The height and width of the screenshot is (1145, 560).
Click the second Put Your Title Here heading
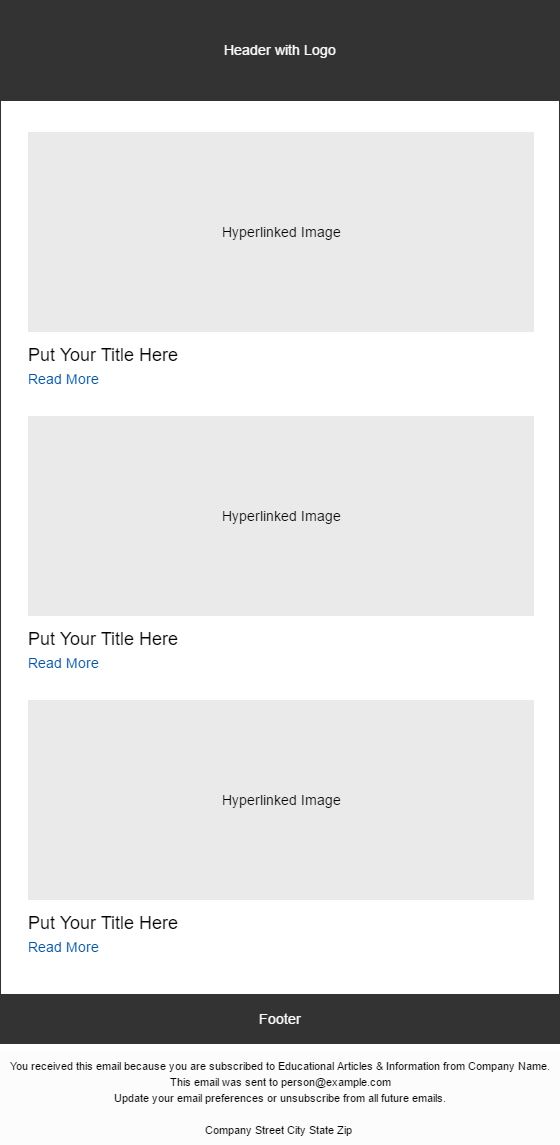(x=103, y=639)
